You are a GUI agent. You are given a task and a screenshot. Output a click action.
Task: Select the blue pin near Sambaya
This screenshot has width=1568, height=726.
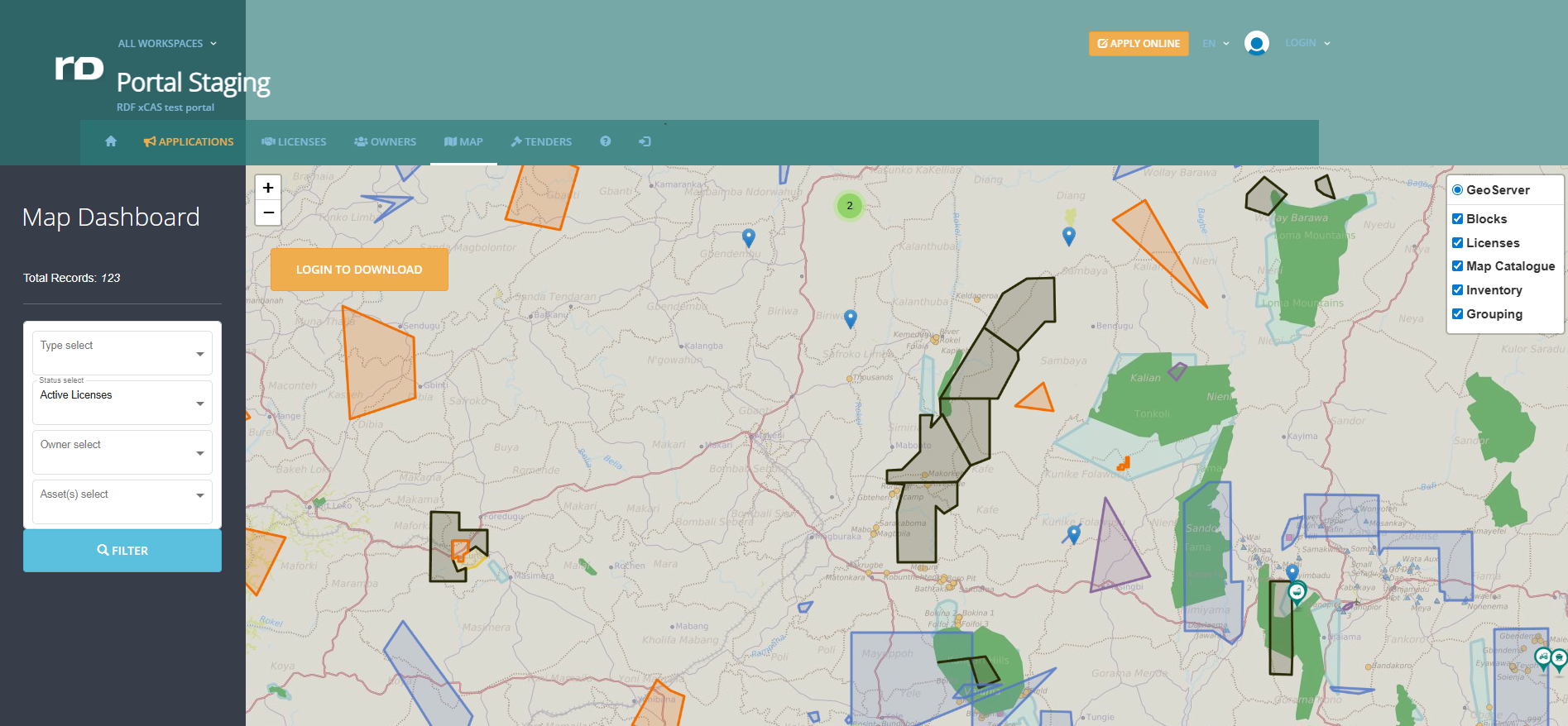tap(1069, 236)
